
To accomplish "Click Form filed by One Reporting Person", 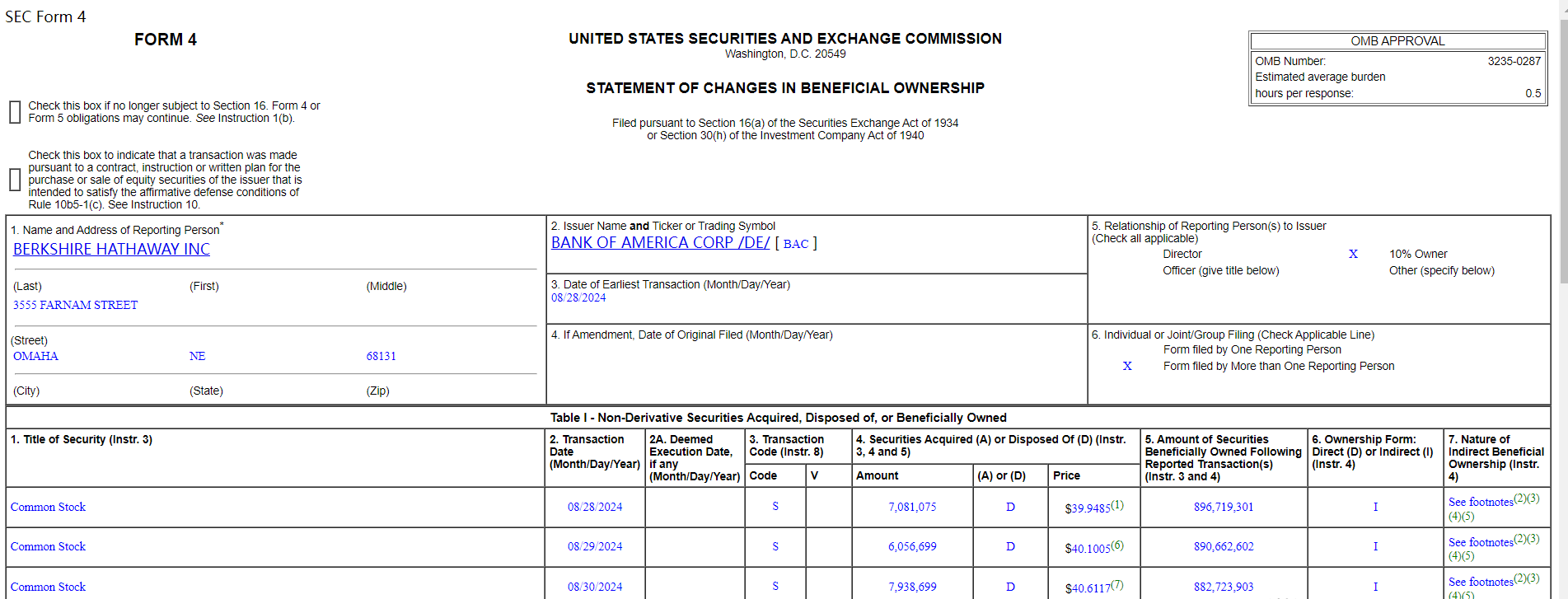I will click(x=1252, y=349).
